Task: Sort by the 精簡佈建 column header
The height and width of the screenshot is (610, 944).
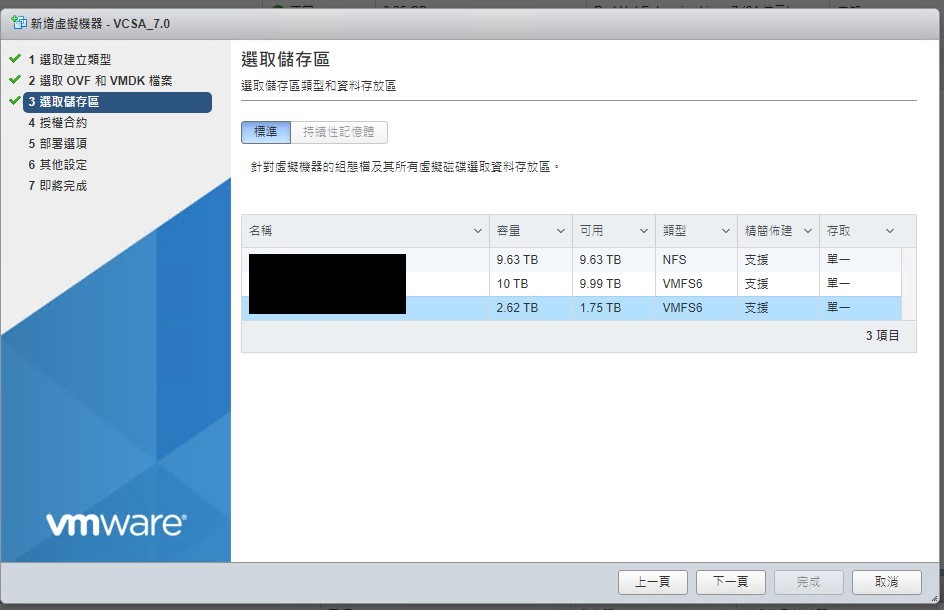Action: click(768, 231)
